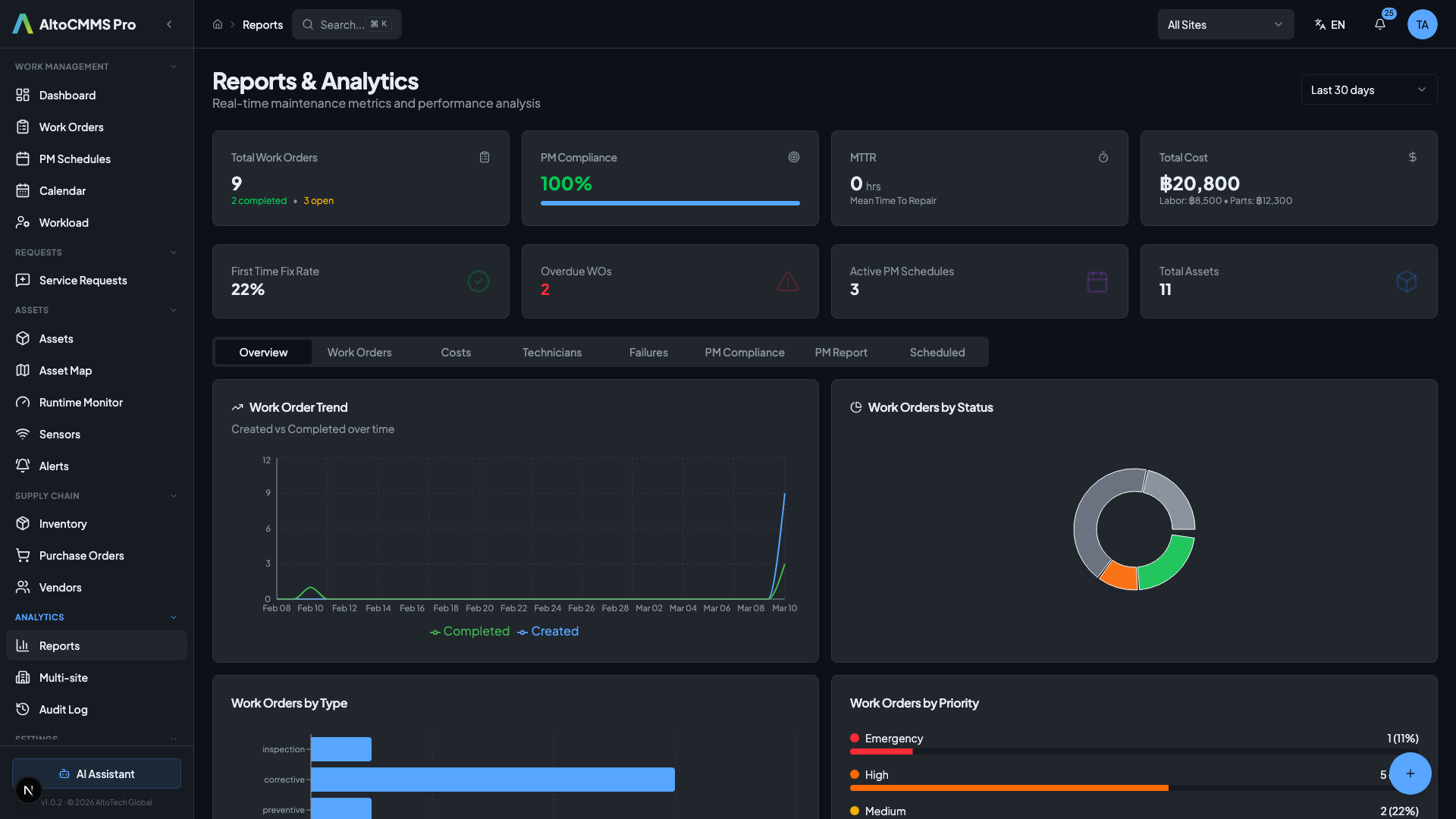
Task: Click the home breadcrumb icon
Action: click(218, 24)
